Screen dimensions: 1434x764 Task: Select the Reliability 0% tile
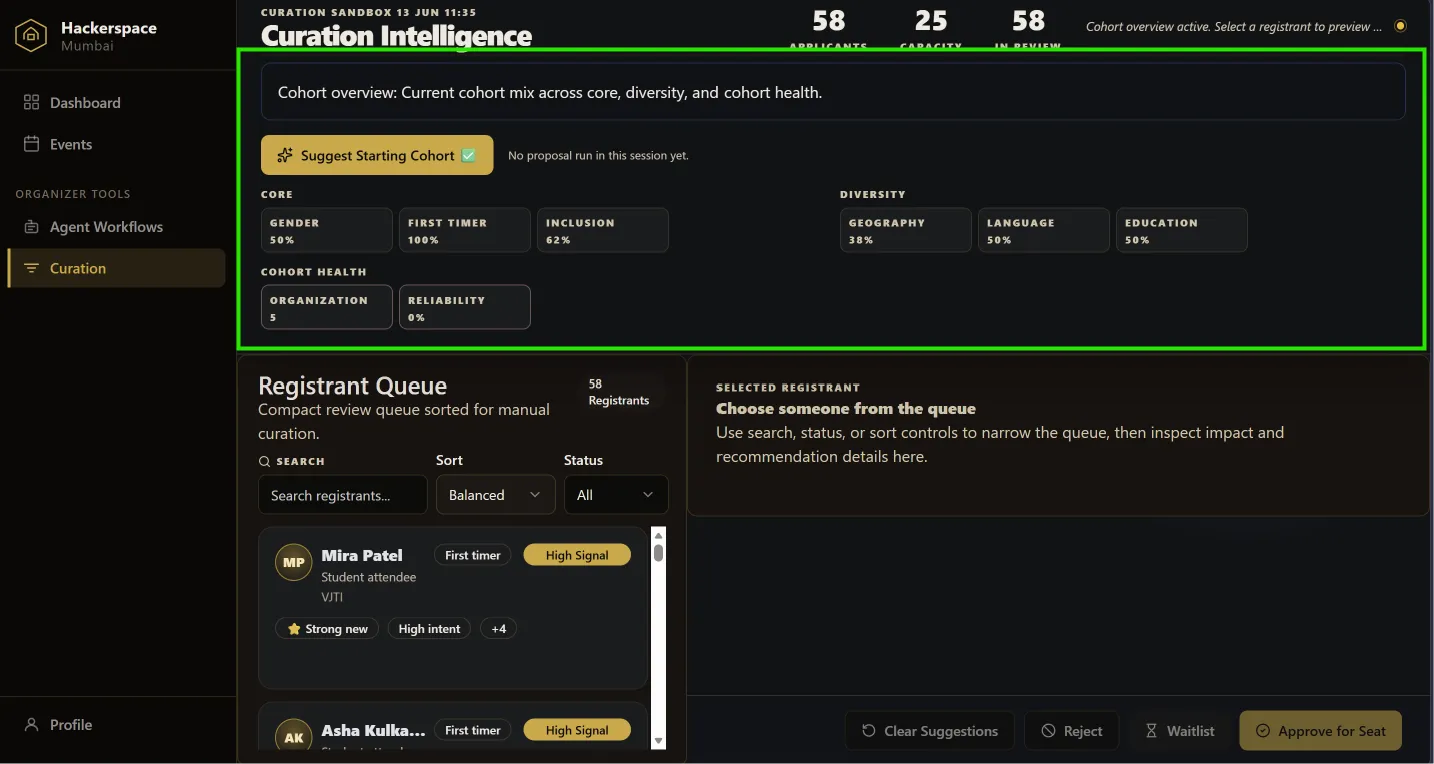[x=464, y=307]
